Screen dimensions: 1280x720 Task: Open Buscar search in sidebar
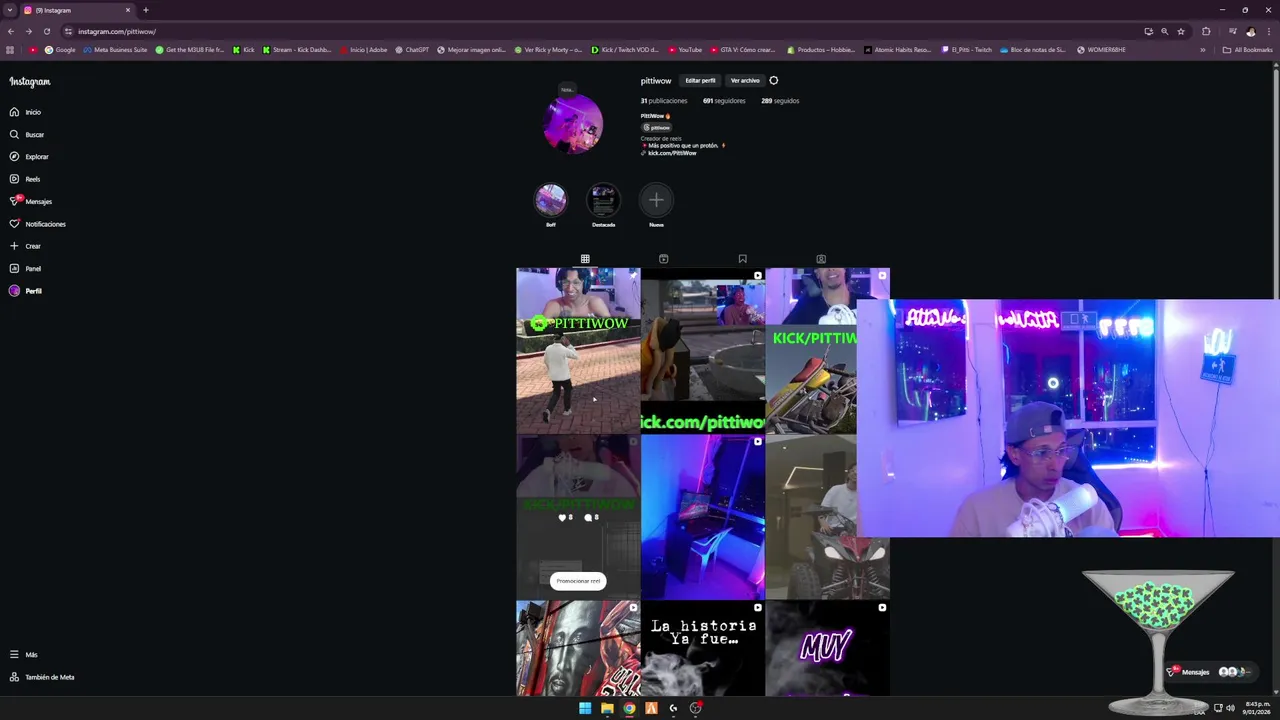pos(27,134)
